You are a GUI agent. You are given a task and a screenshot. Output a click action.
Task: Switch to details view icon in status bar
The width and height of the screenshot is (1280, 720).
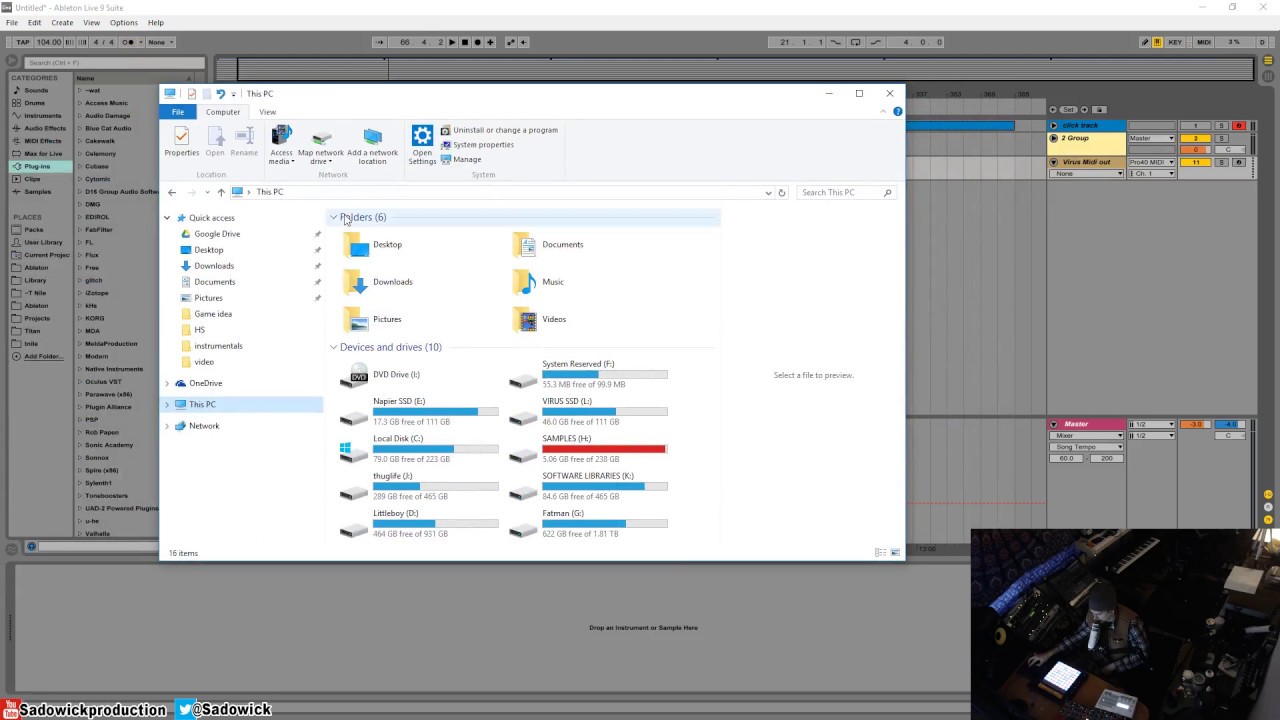880,553
